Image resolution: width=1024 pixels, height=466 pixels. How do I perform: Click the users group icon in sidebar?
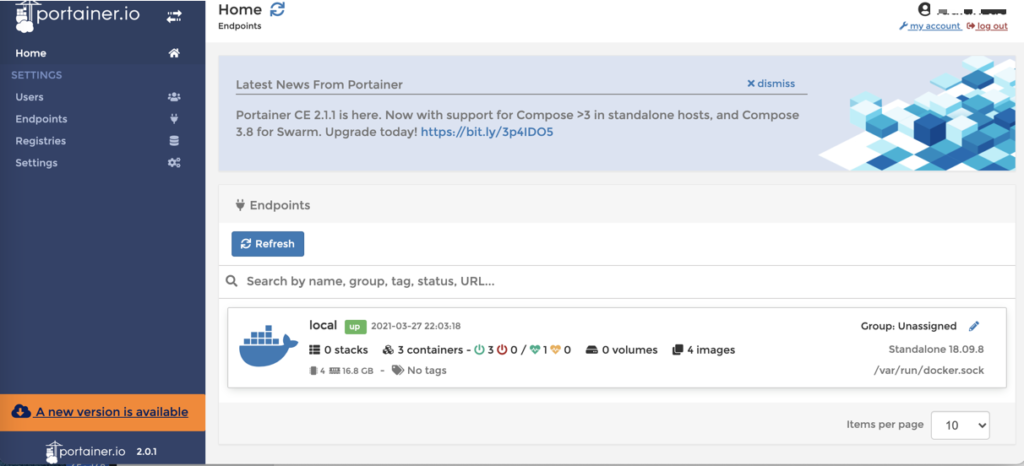click(174, 97)
